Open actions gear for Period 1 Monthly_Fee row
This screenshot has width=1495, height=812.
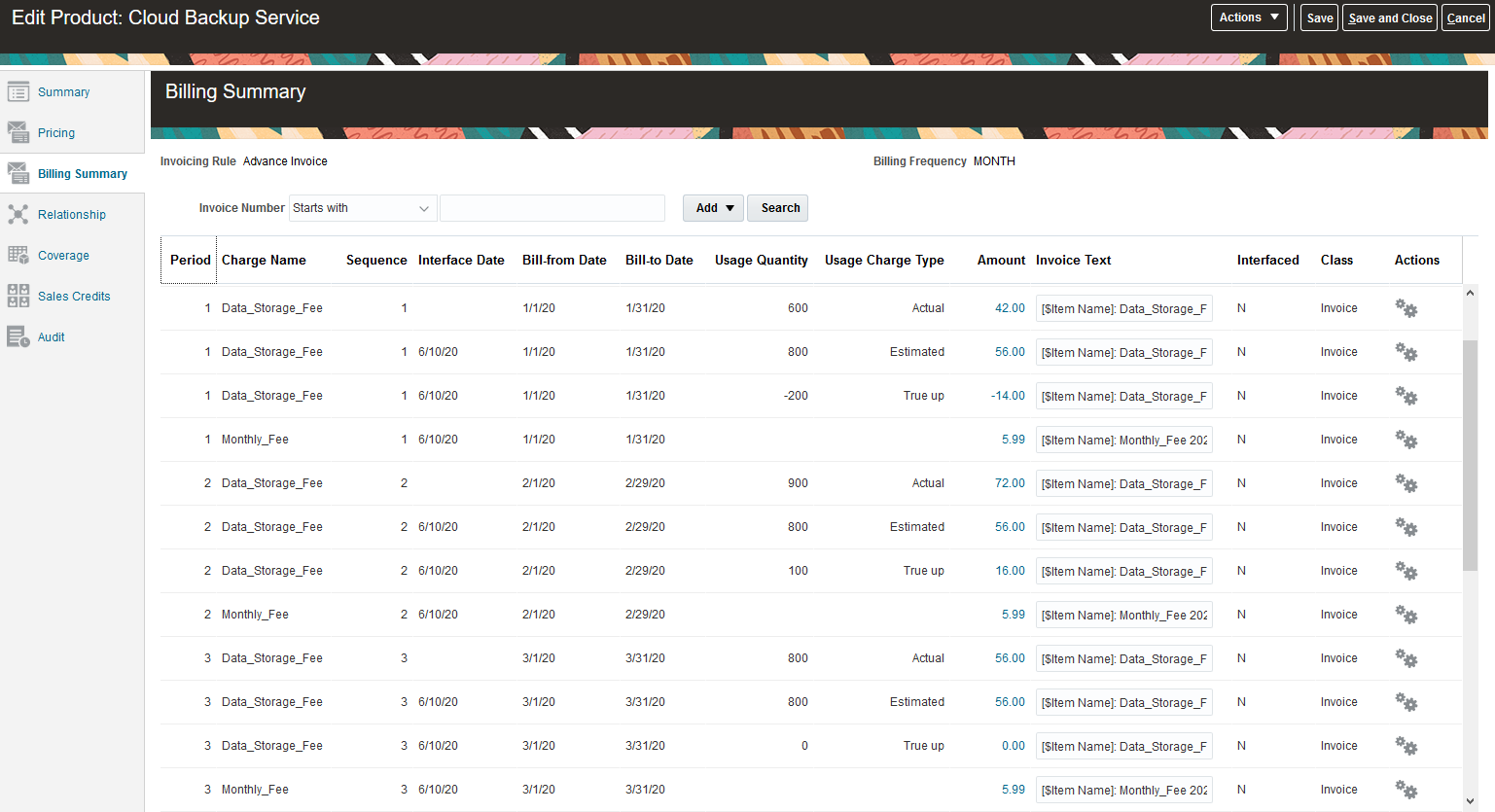point(1406,440)
